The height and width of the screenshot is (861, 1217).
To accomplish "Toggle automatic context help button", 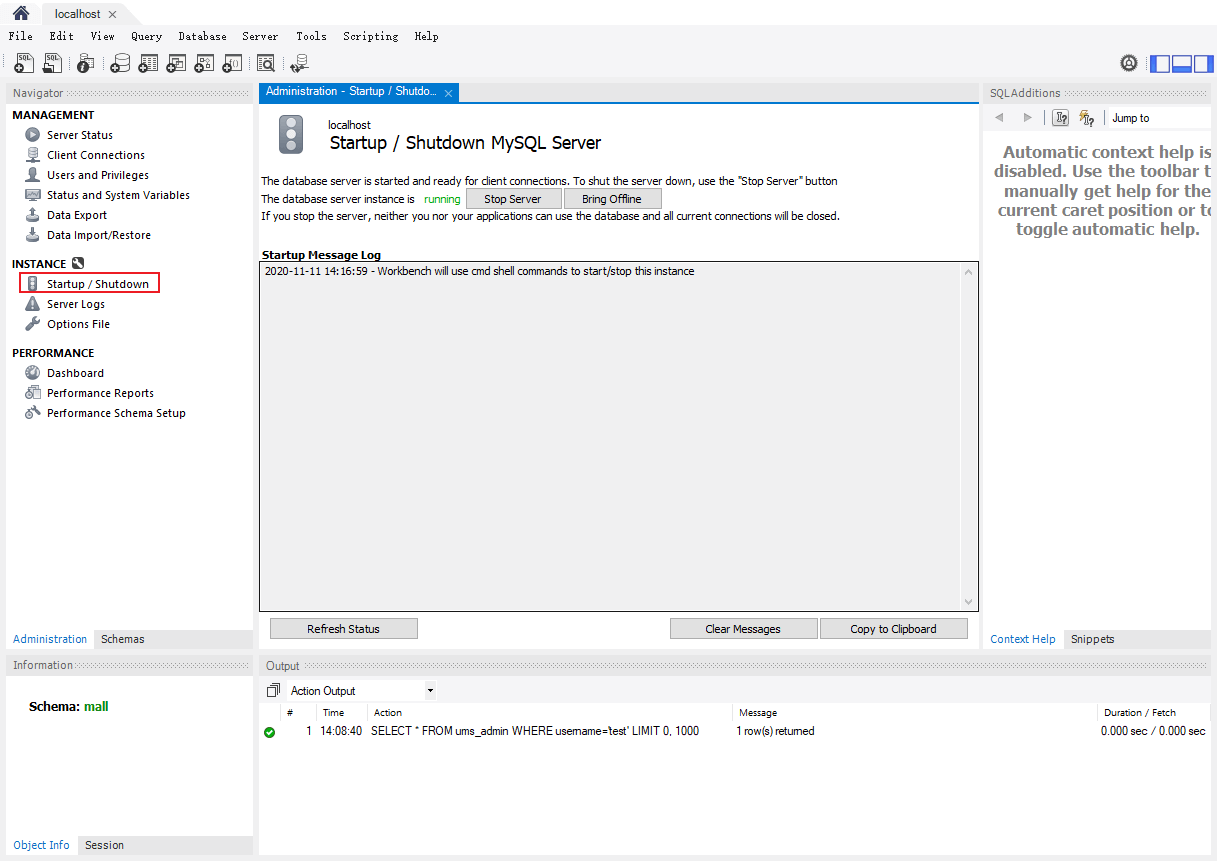I will 1087,118.
